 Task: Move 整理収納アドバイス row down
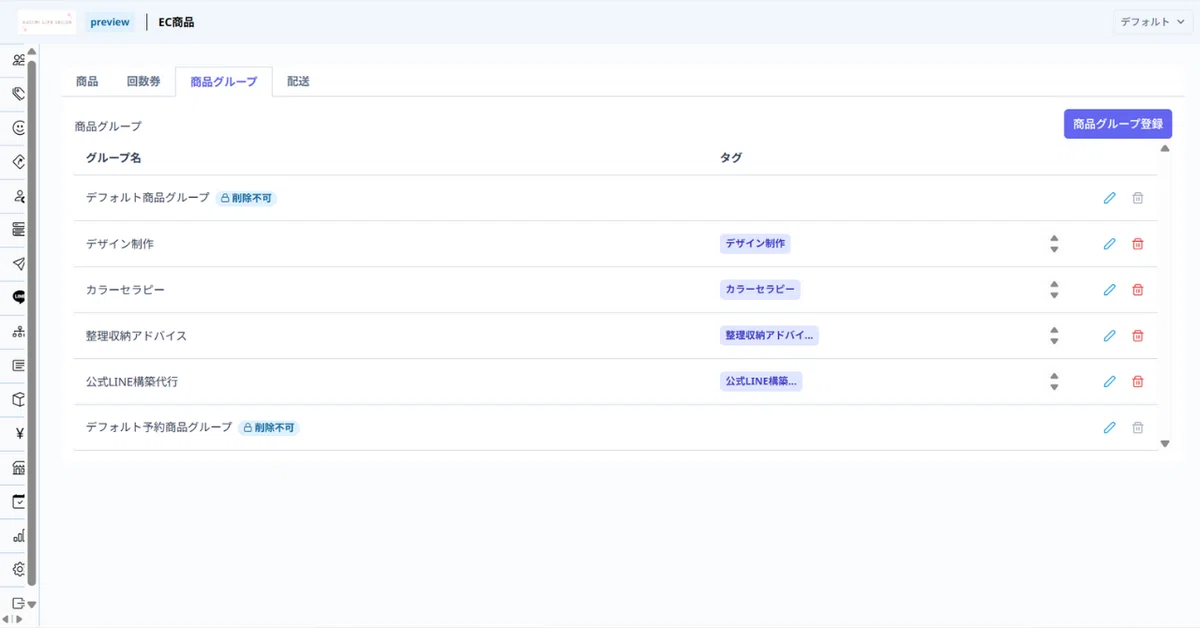(1054, 342)
